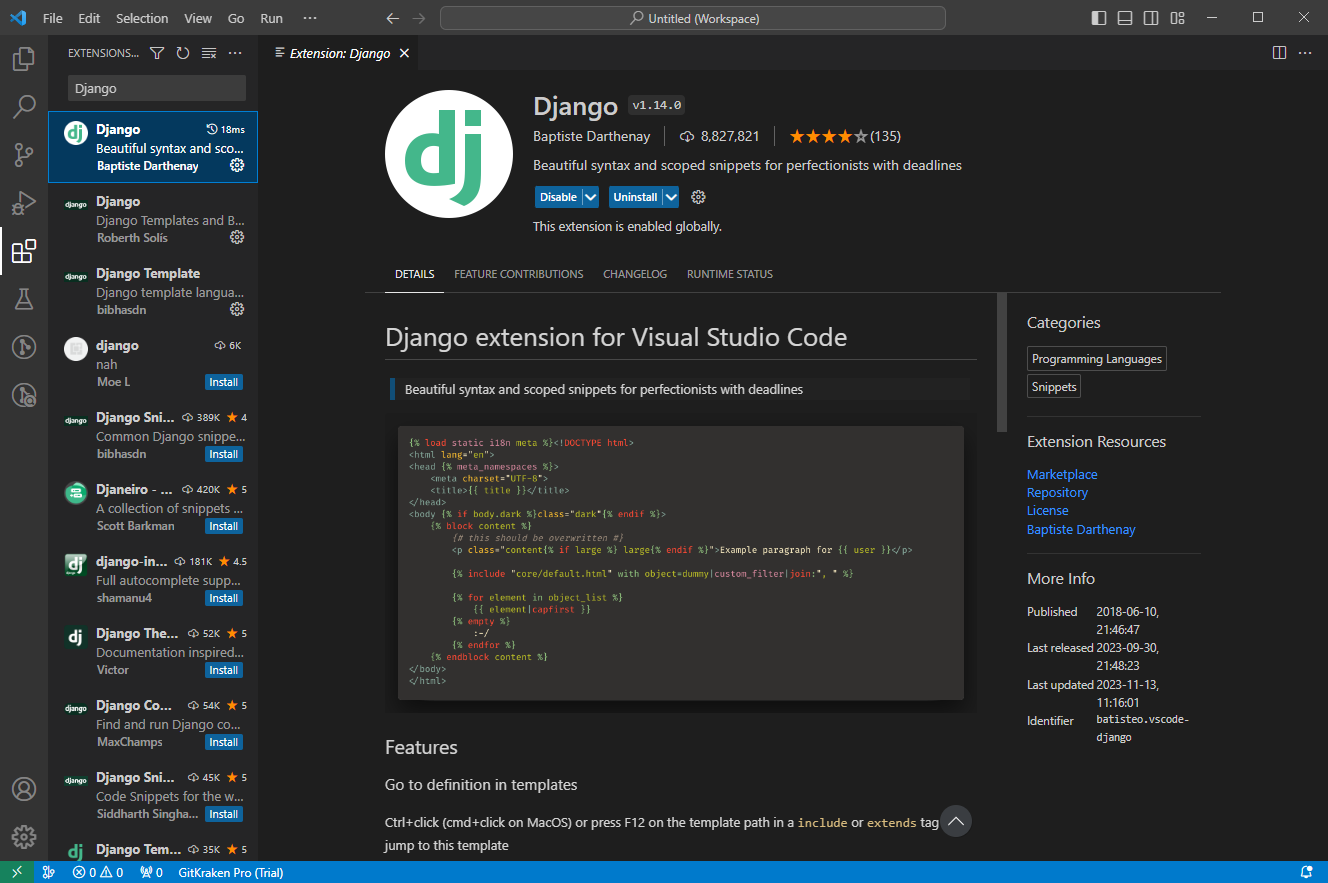Switch to the Changelog tab
1328x883 pixels.
click(635, 274)
